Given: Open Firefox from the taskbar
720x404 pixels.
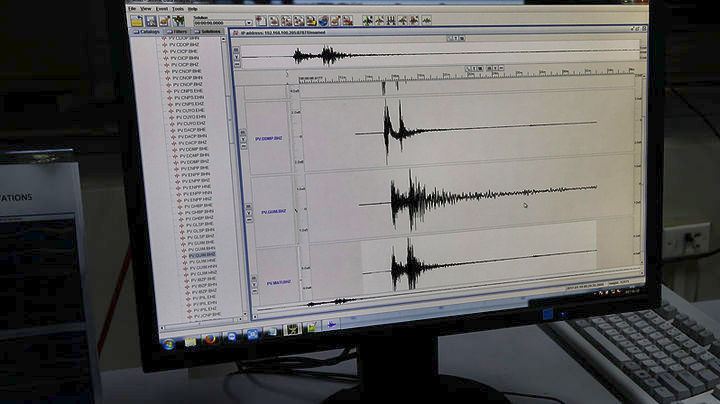Looking at the screenshot, I should (x=211, y=339).
